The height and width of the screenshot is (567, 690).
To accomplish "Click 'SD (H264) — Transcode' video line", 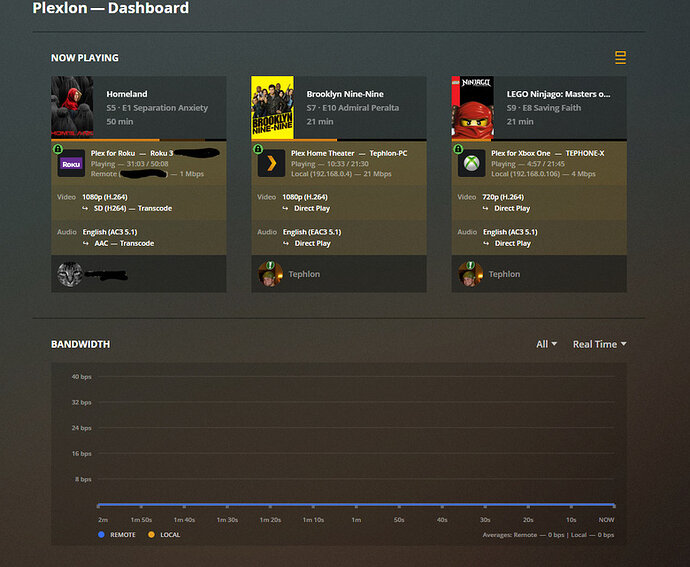I will pyautogui.click(x=132, y=208).
